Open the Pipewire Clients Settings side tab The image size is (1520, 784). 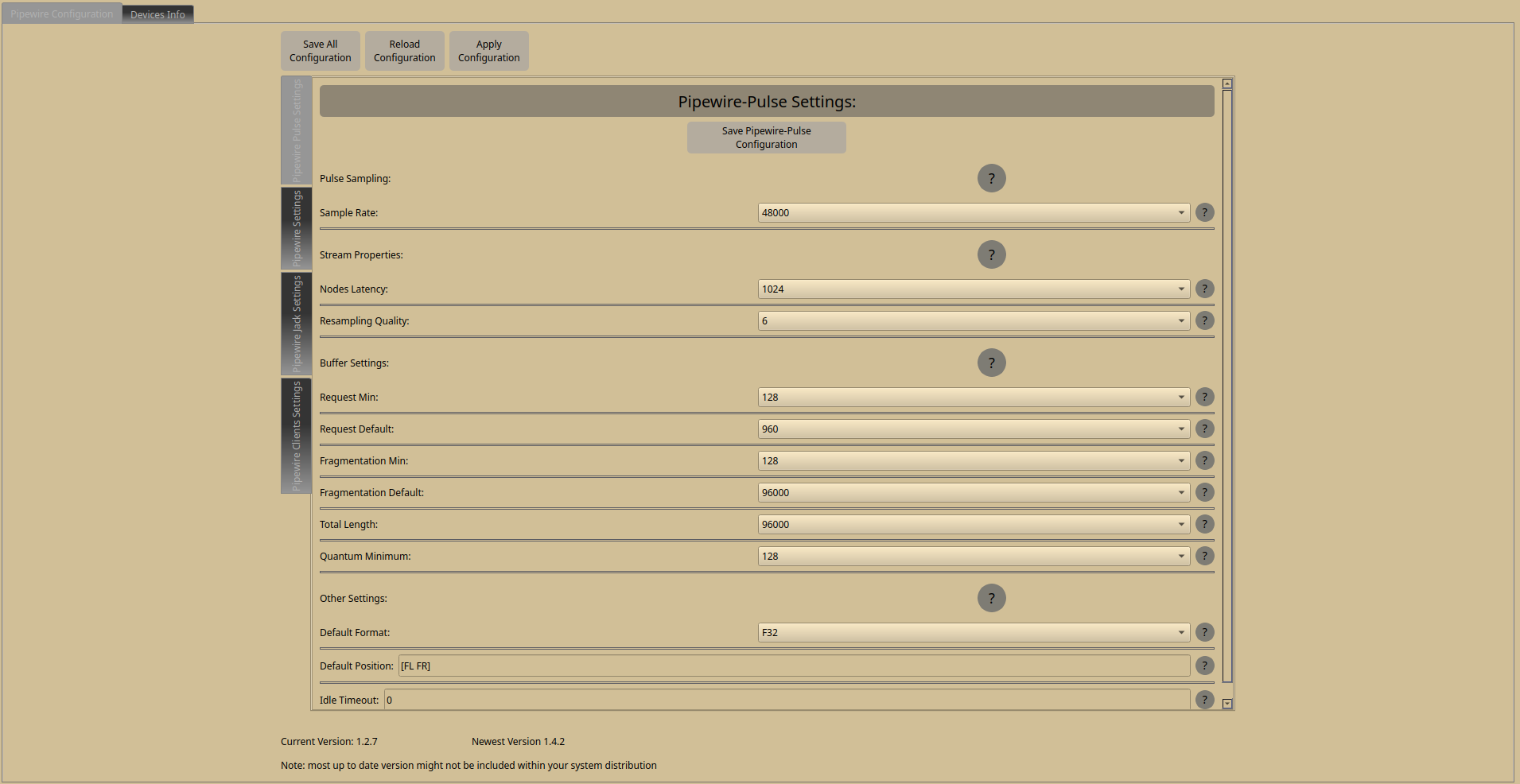tap(297, 436)
